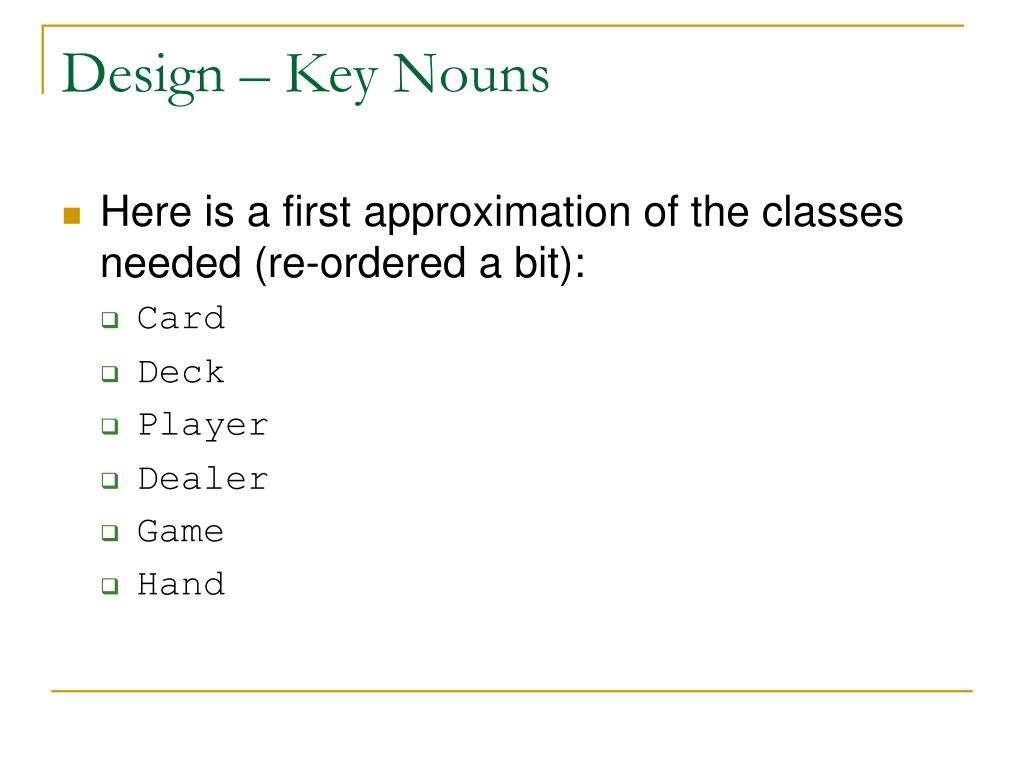The image size is (1024, 768).
Task: Click the word 'classes' in body text
Action: 832,212
